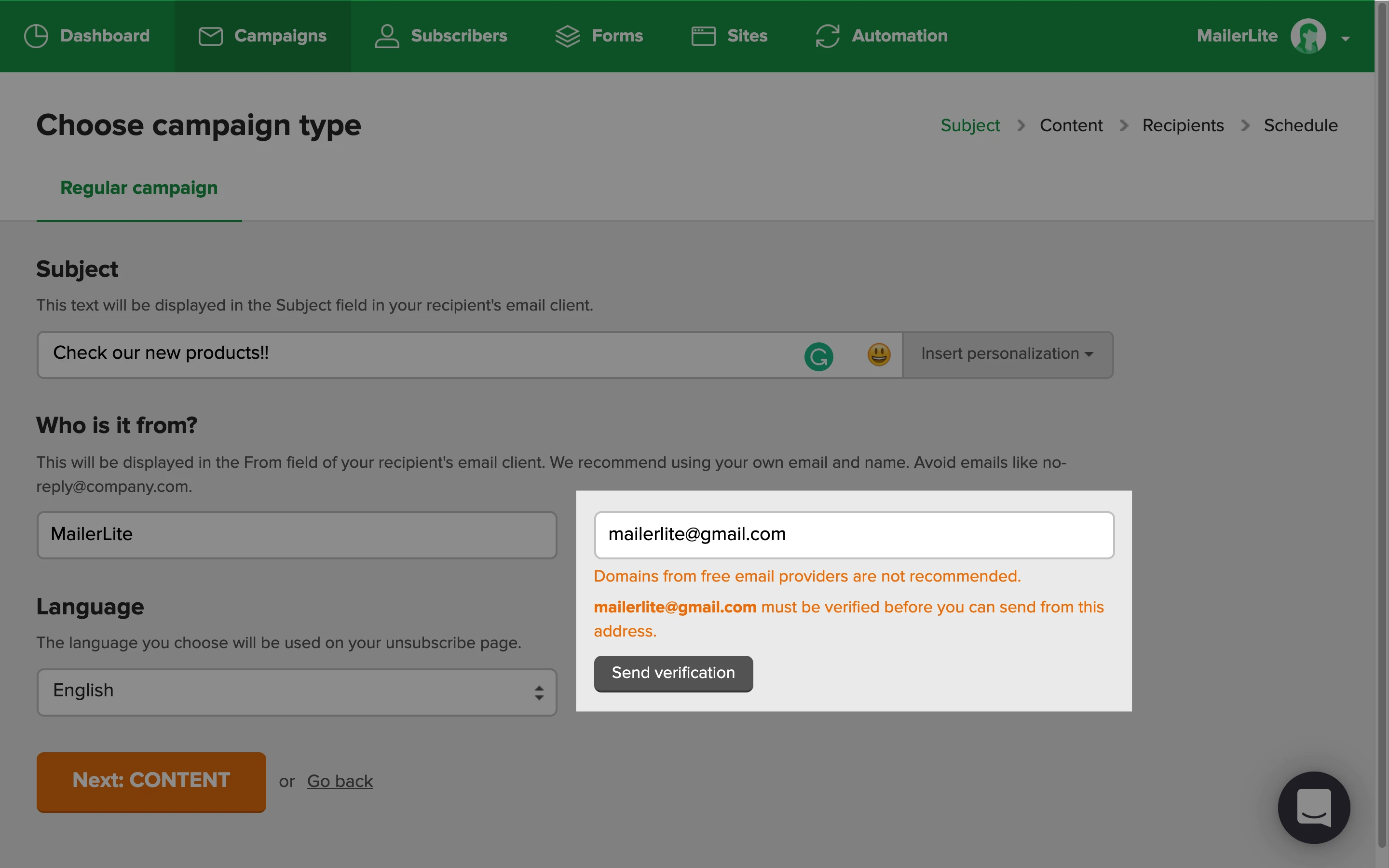The image size is (1389, 868).
Task: Click the Campaigns envelope icon
Action: point(211,36)
